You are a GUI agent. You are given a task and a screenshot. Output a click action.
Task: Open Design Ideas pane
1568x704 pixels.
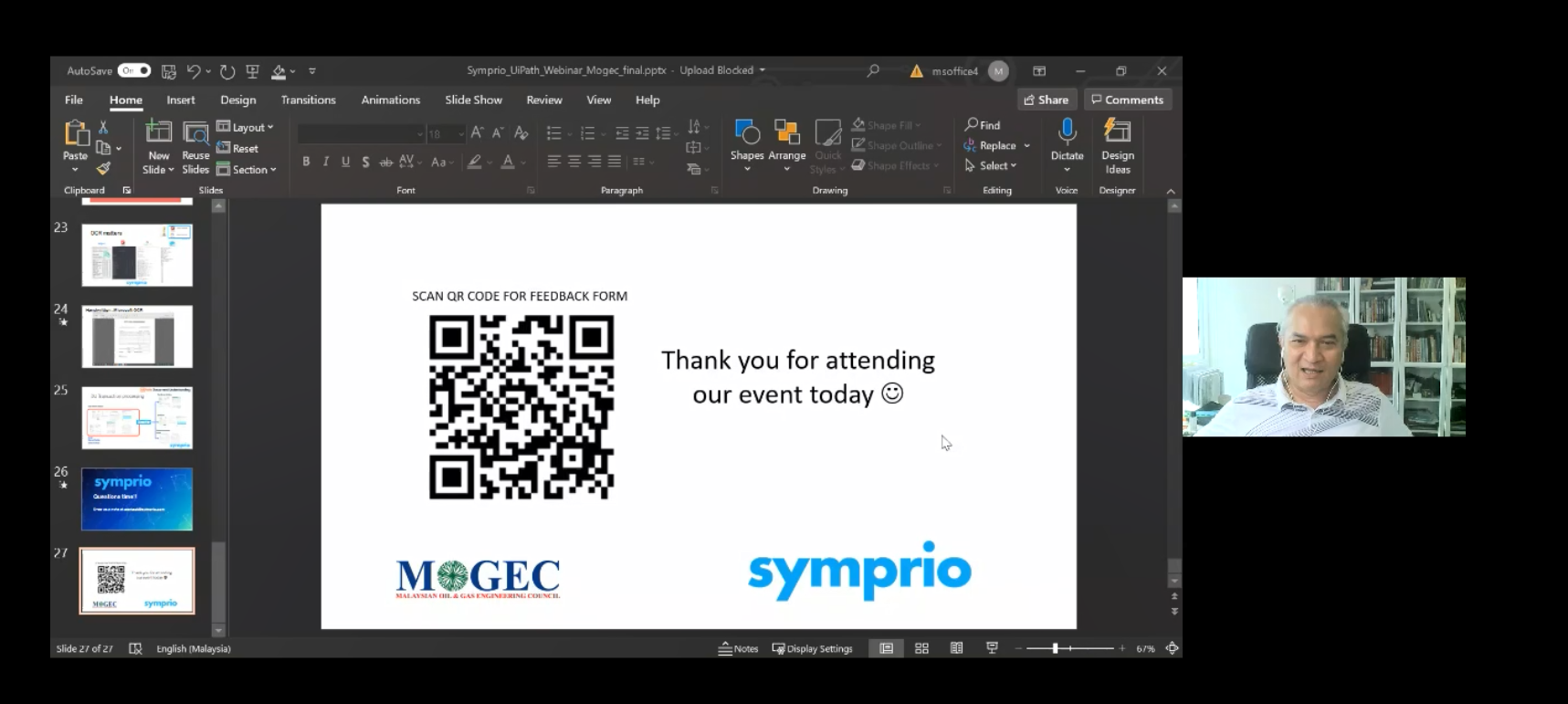(x=1118, y=146)
